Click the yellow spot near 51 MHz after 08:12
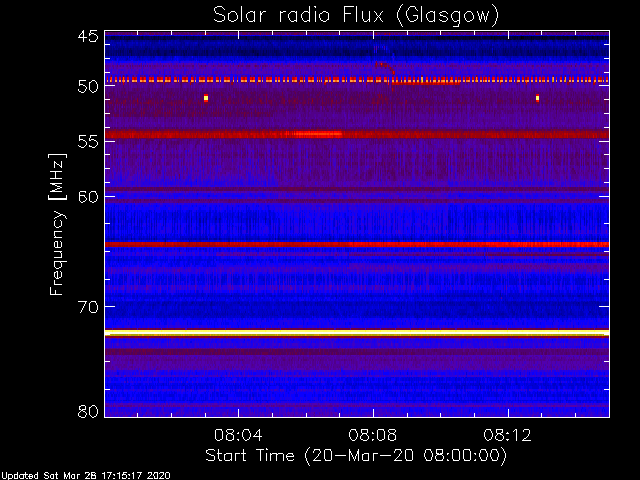The height and width of the screenshot is (480, 640). coord(538,98)
